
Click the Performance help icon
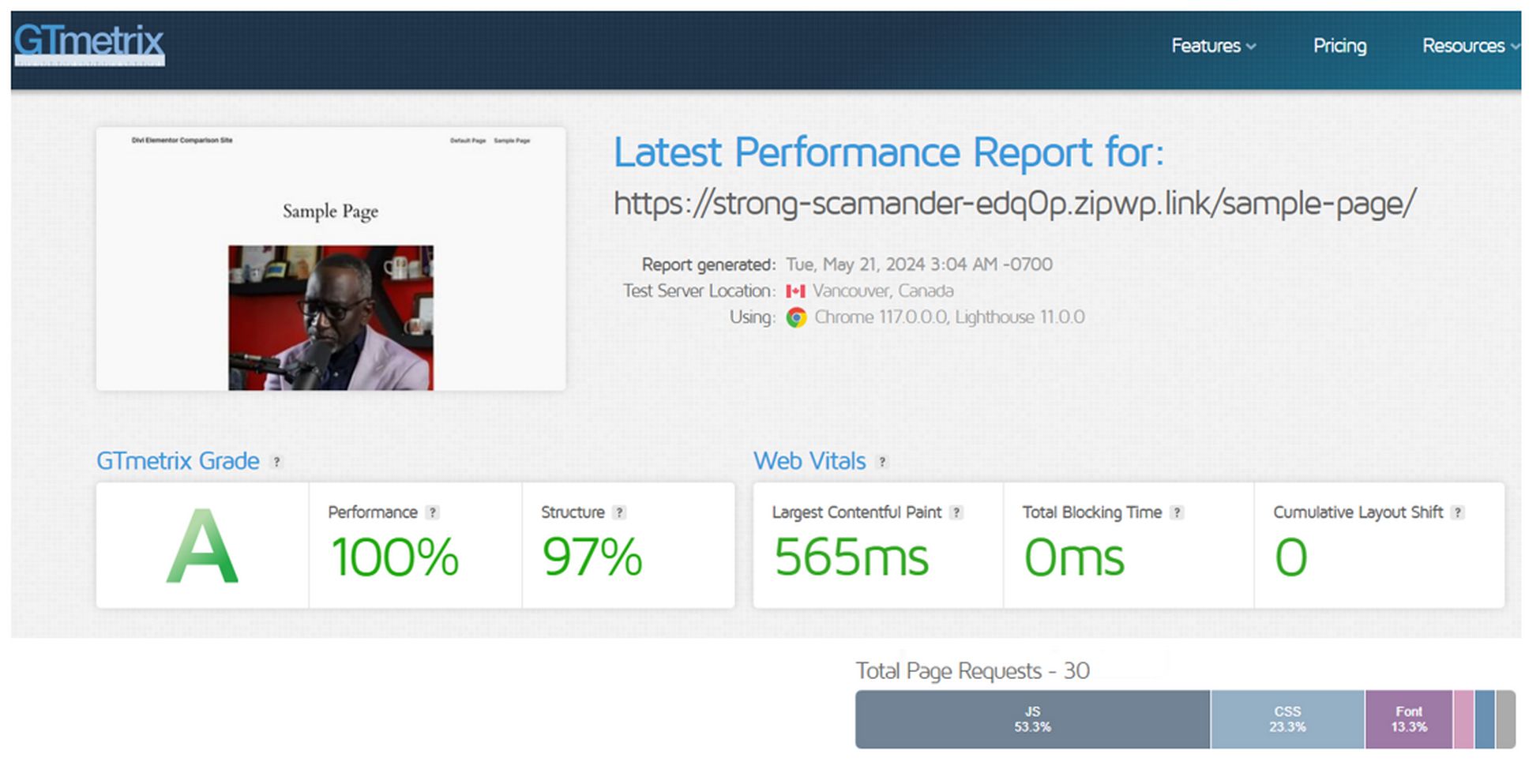pyautogui.click(x=433, y=512)
